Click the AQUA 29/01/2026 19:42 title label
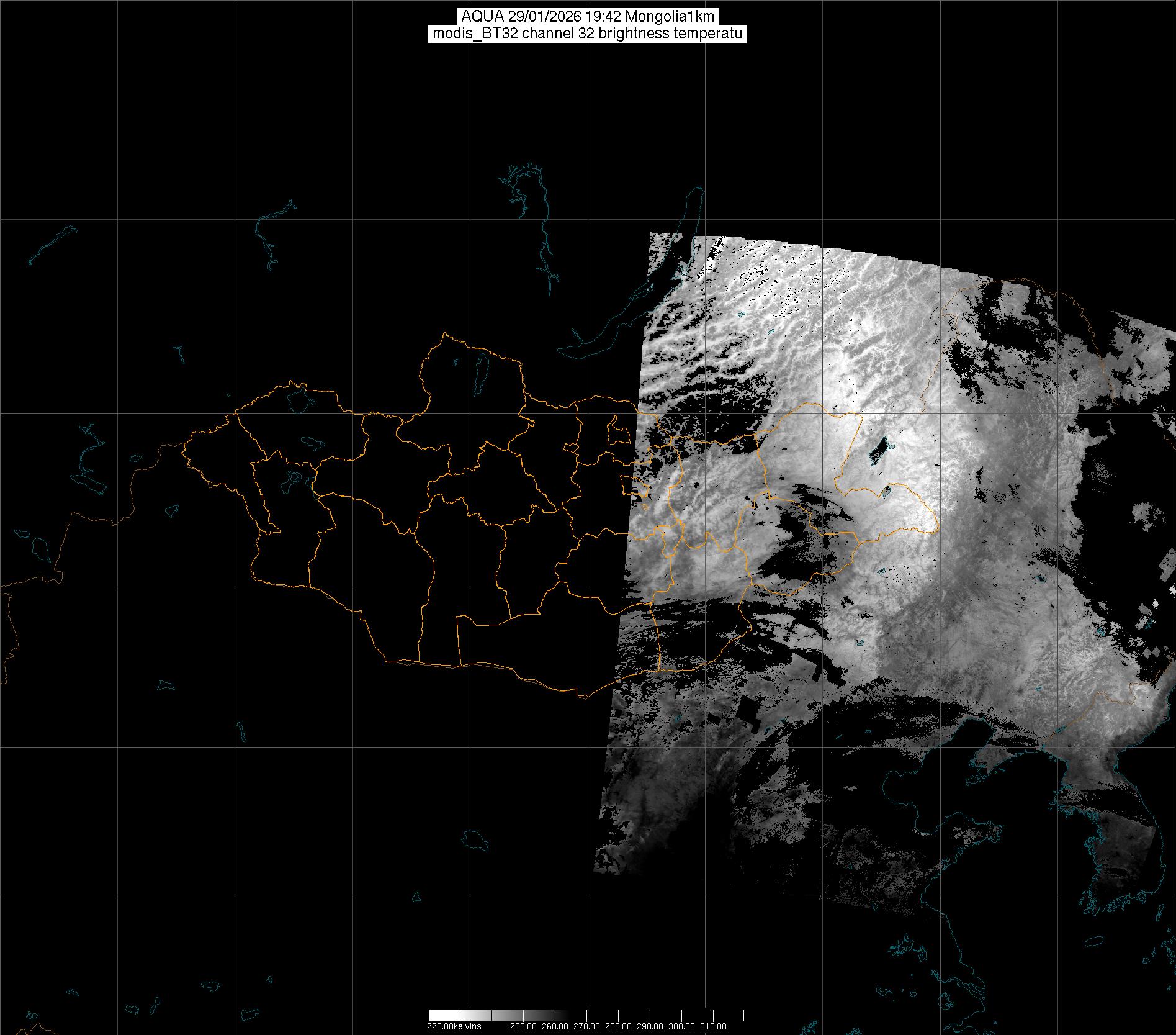Image resolution: width=1176 pixels, height=1035 pixels. [588, 17]
